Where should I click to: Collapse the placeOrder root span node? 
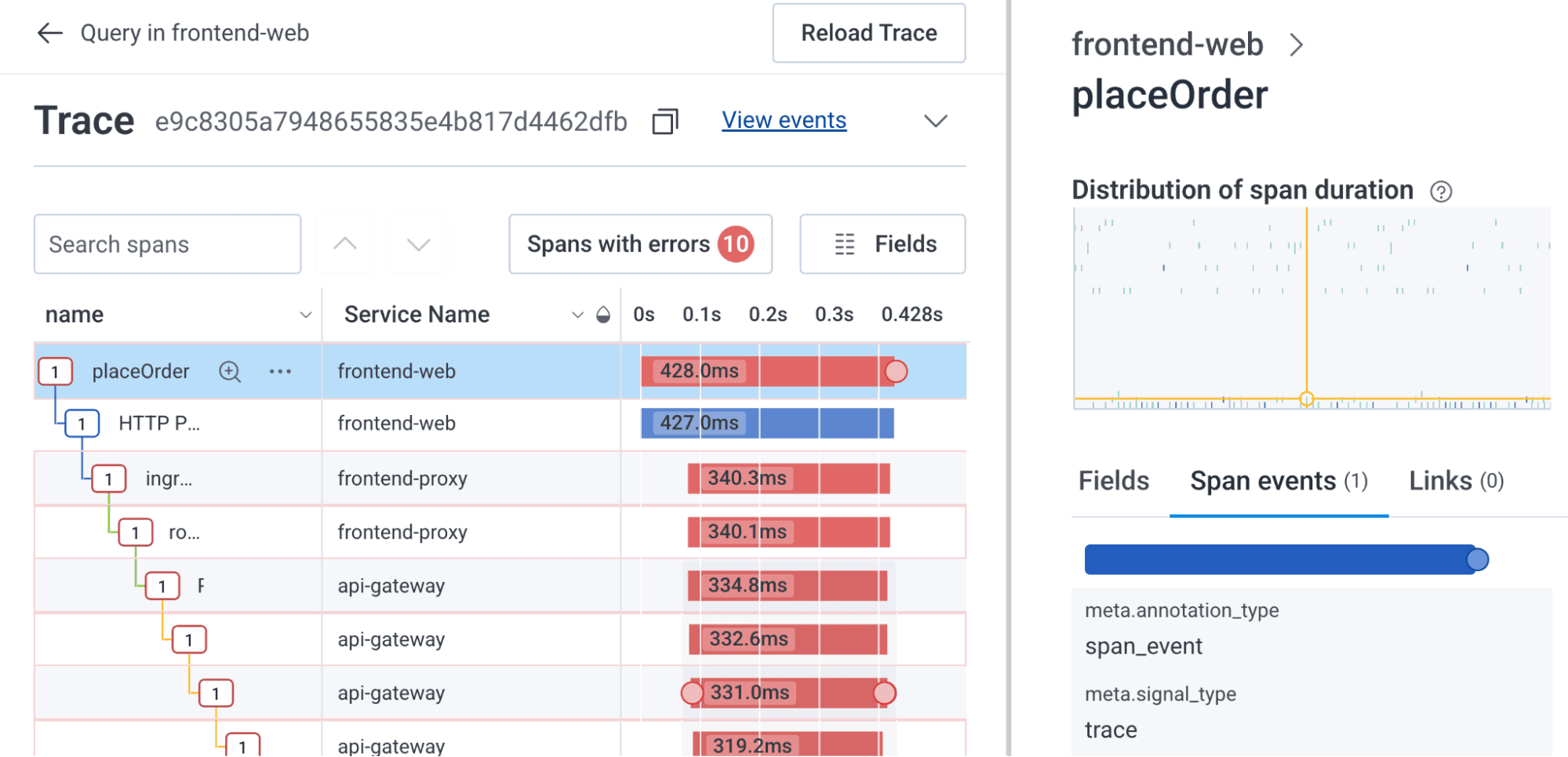coord(55,372)
